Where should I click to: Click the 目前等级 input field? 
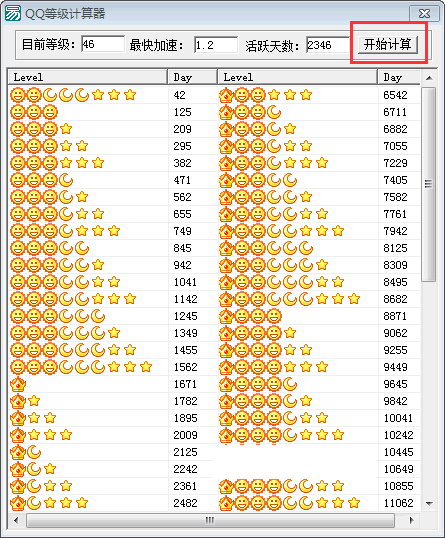[x=103, y=44]
